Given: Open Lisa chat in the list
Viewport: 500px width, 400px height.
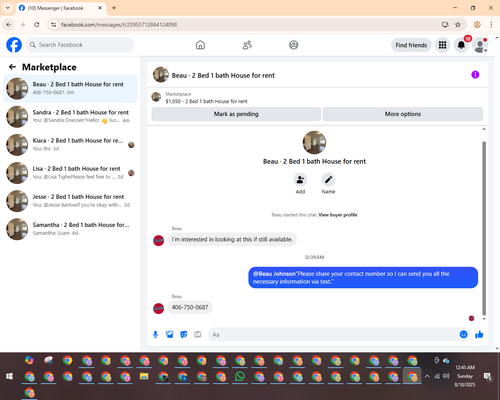Looking at the screenshot, I should (70, 173).
